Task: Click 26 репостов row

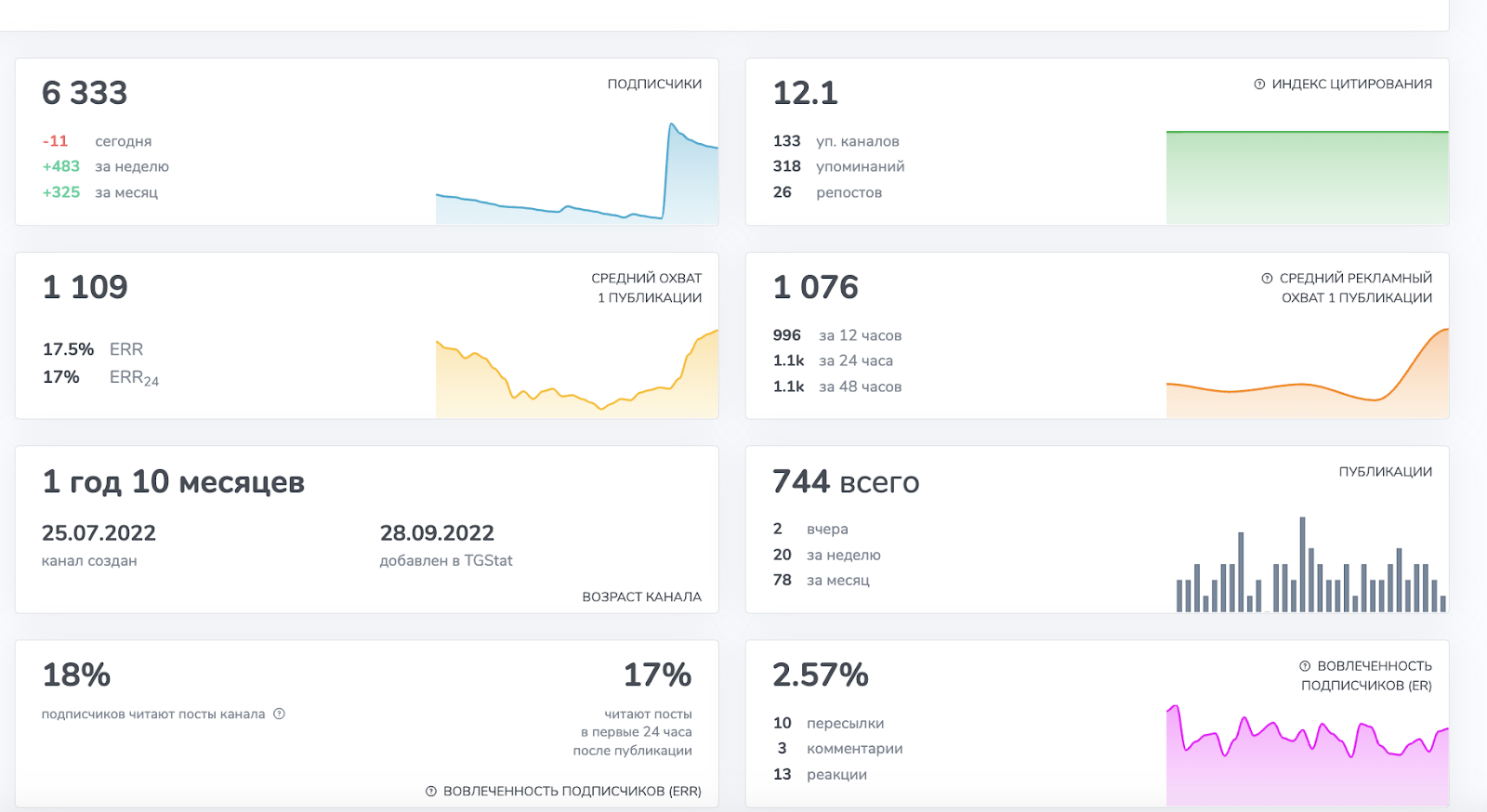Action: [827, 192]
